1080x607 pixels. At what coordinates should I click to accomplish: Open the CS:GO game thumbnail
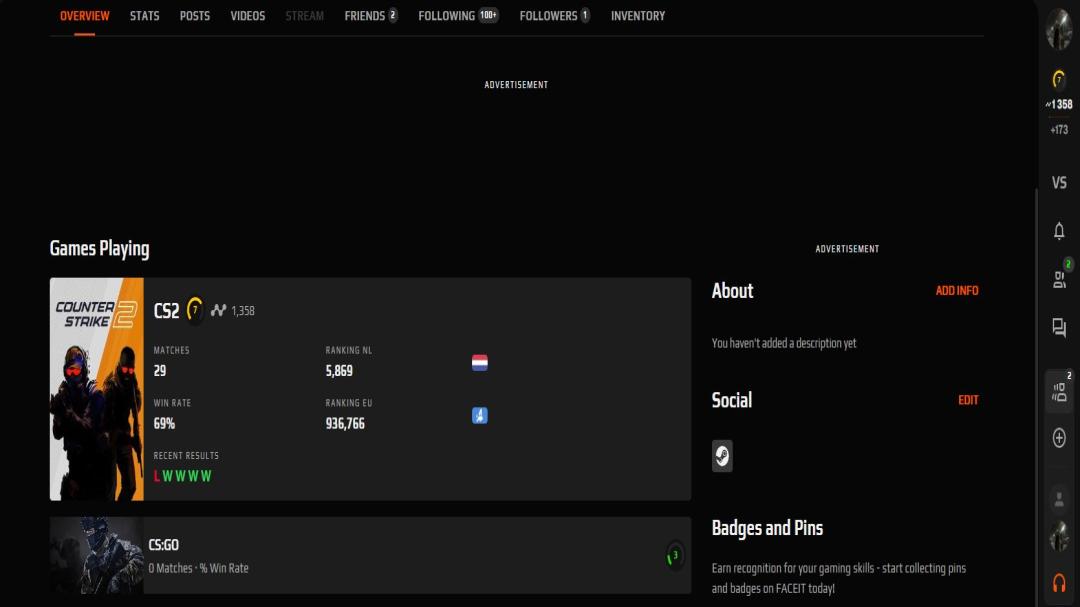[x=96, y=555]
